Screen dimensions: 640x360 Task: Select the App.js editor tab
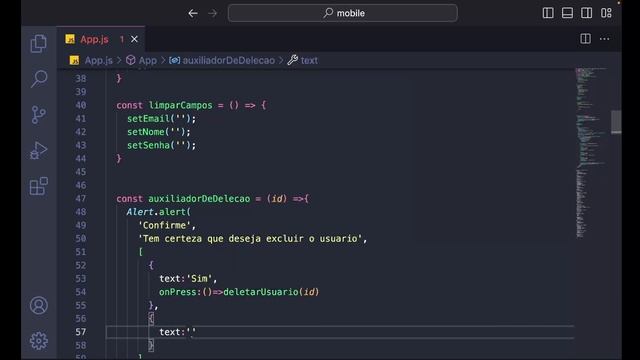(101, 39)
